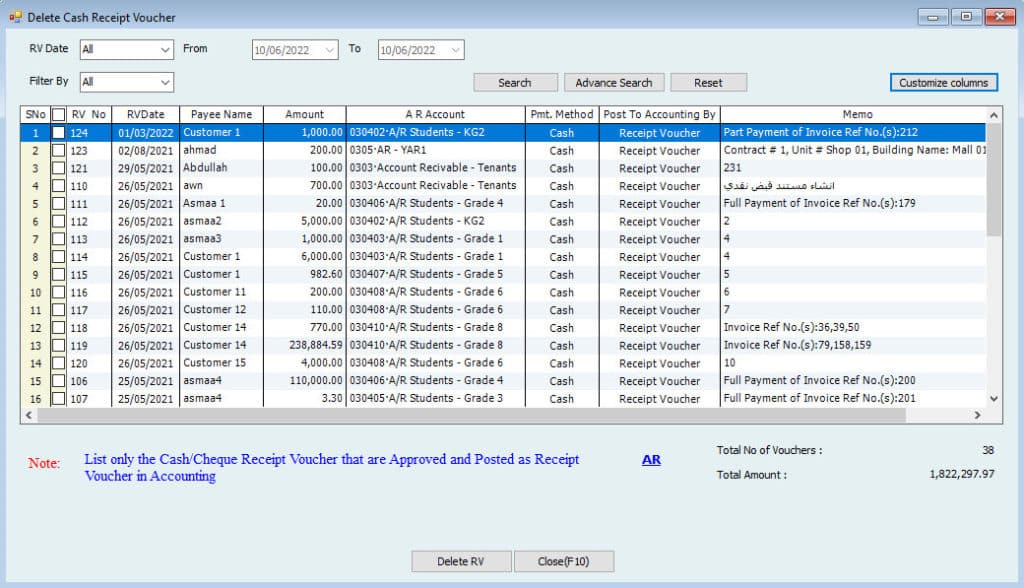Click the horizontal scrollbar right arrow
This screenshot has height=588, width=1024.
click(x=977, y=415)
